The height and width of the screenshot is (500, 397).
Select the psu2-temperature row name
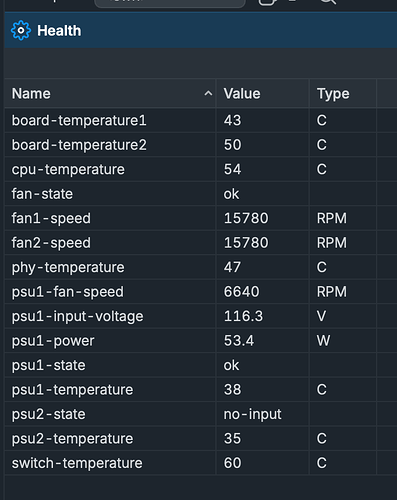[72, 439]
